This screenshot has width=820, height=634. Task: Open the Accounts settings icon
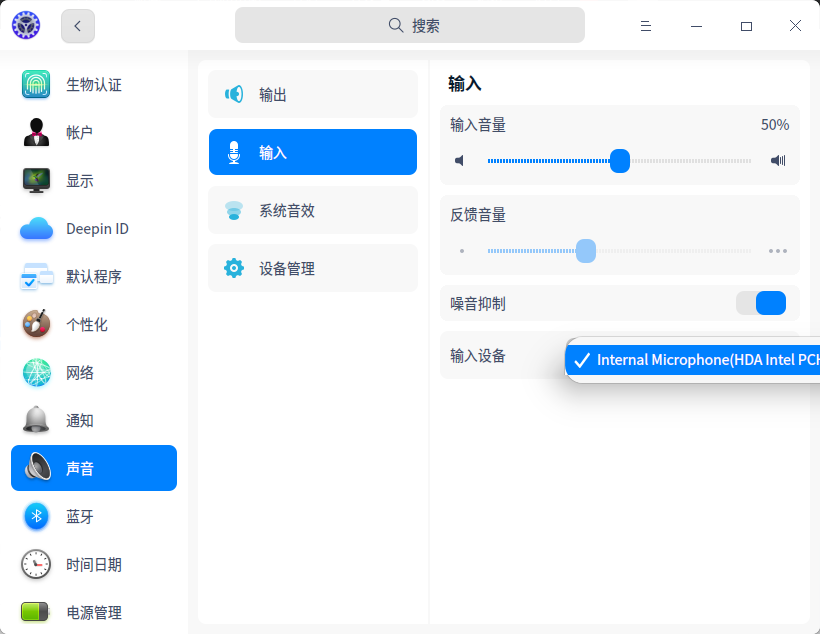click(x=36, y=132)
